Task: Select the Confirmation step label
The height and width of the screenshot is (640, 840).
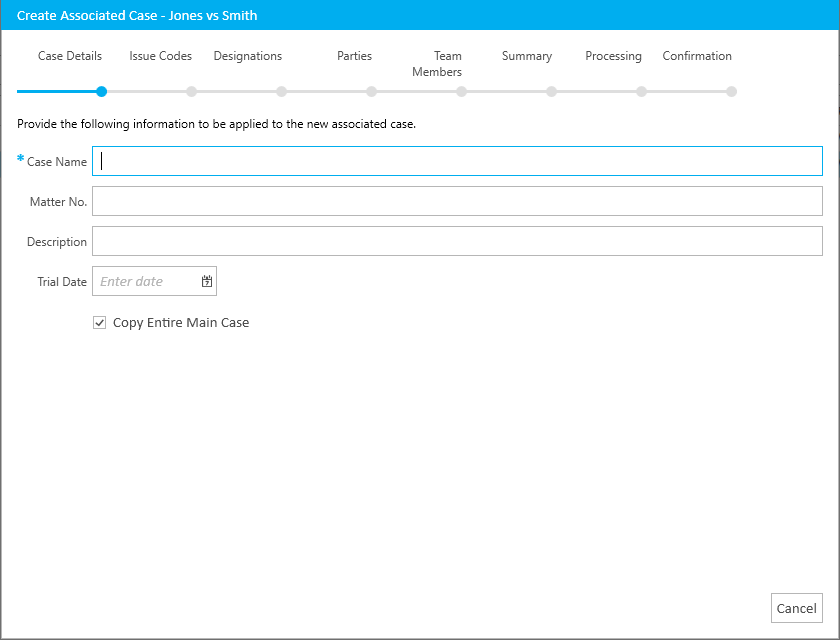Action: [697, 56]
